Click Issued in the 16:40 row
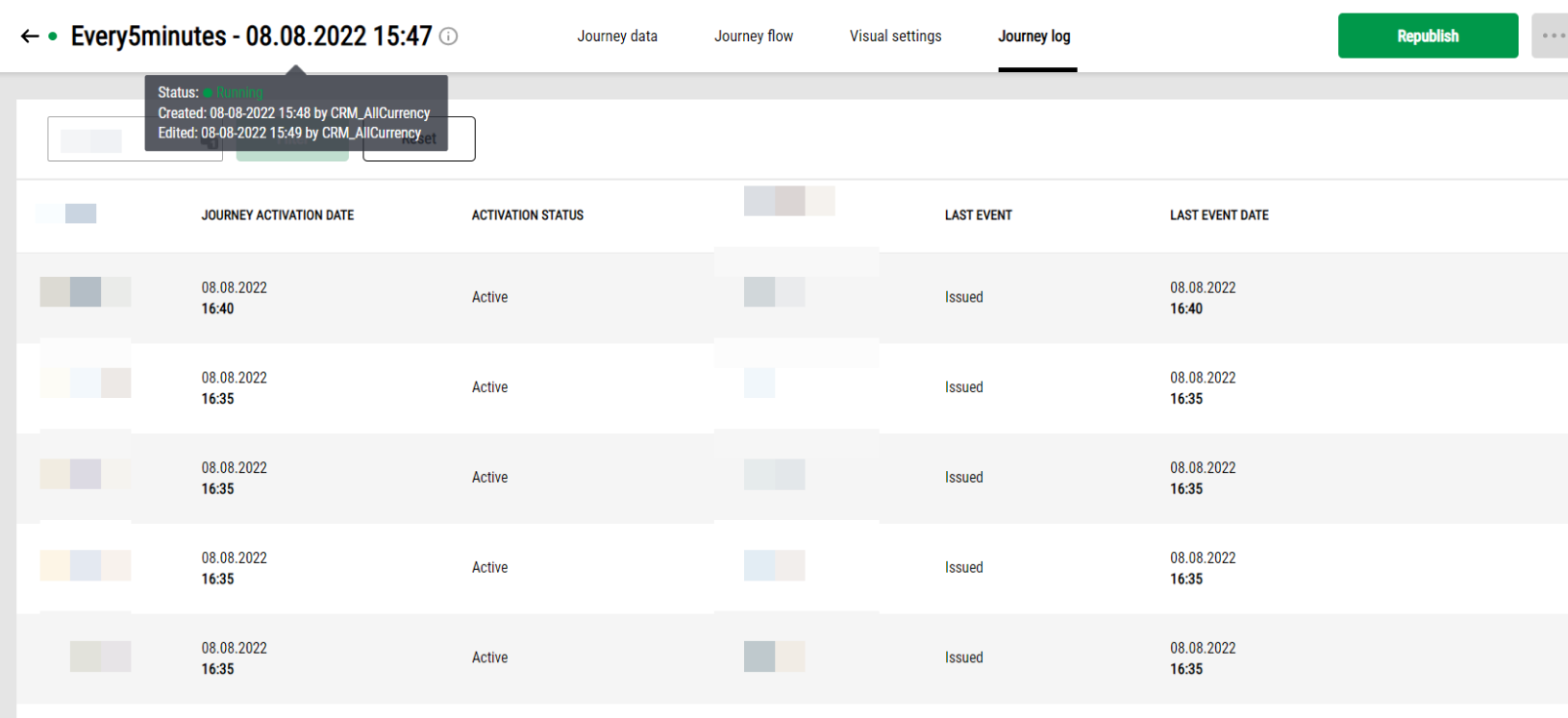This screenshot has height=718, width=1568. click(x=964, y=298)
